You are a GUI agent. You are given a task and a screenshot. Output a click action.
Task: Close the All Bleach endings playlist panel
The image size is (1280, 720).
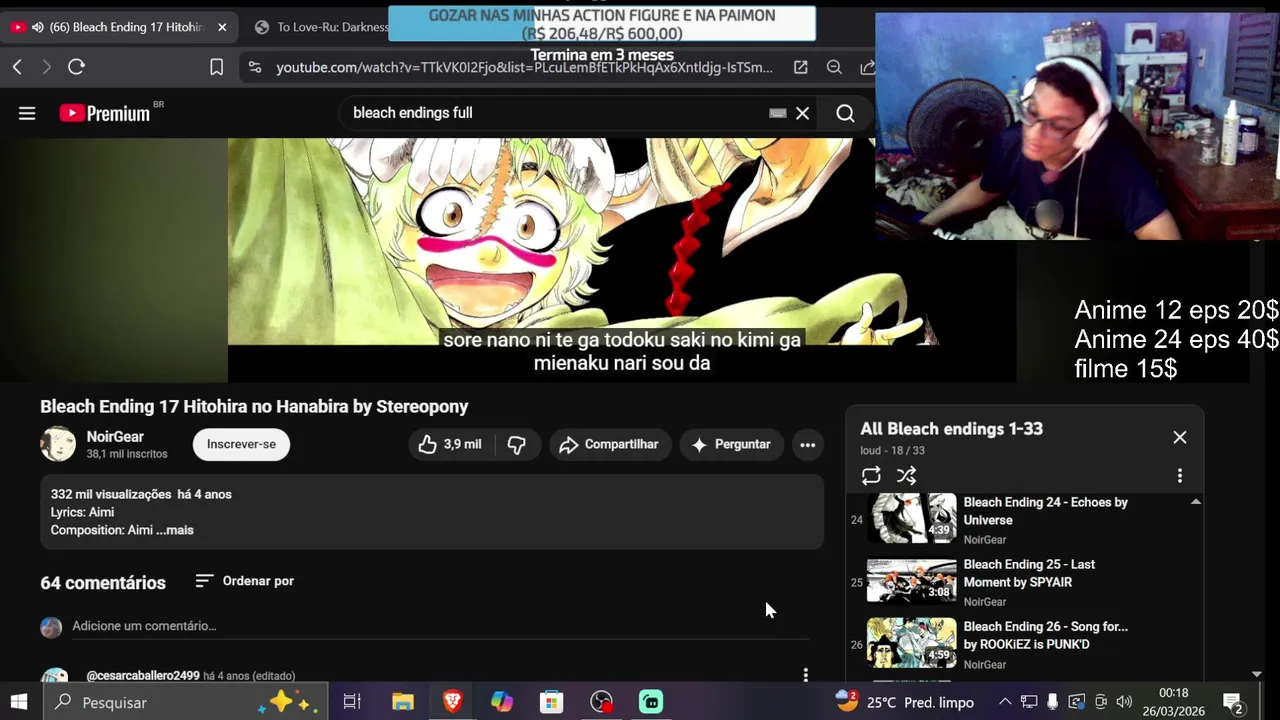[x=1180, y=437]
